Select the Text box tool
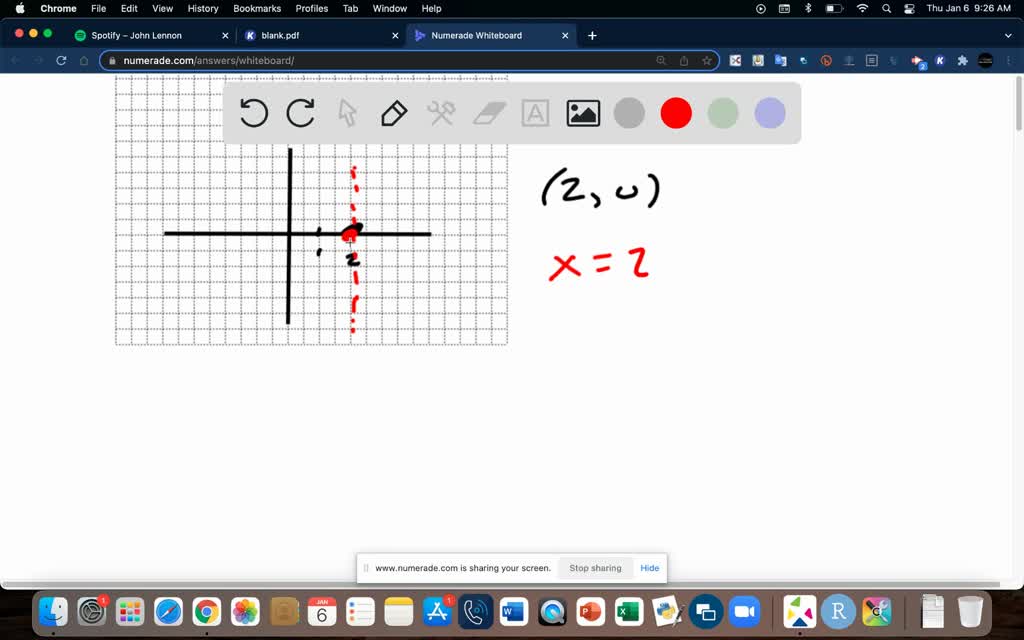 535,113
